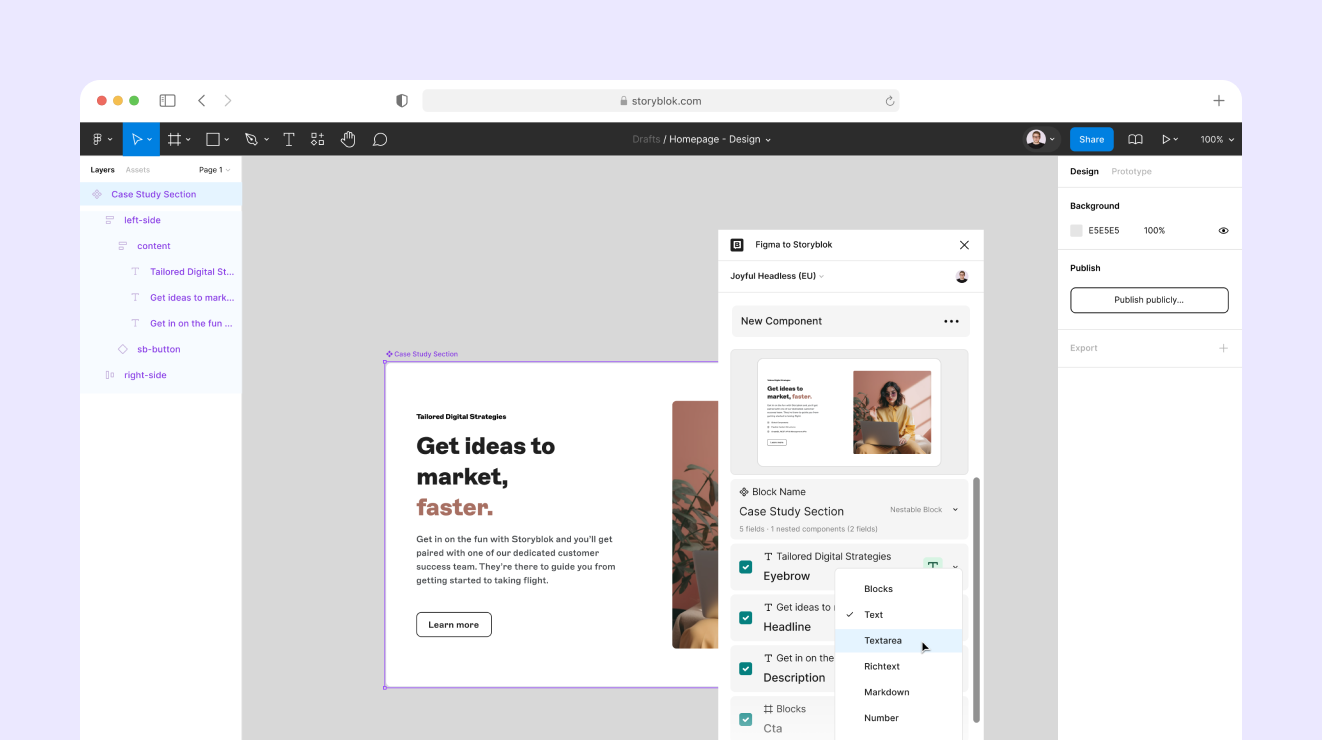Choose Textarea from field type menu
Image resolution: width=1322 pixels, height=740 pixels.
pyautogui.click(x=898, y=641)
